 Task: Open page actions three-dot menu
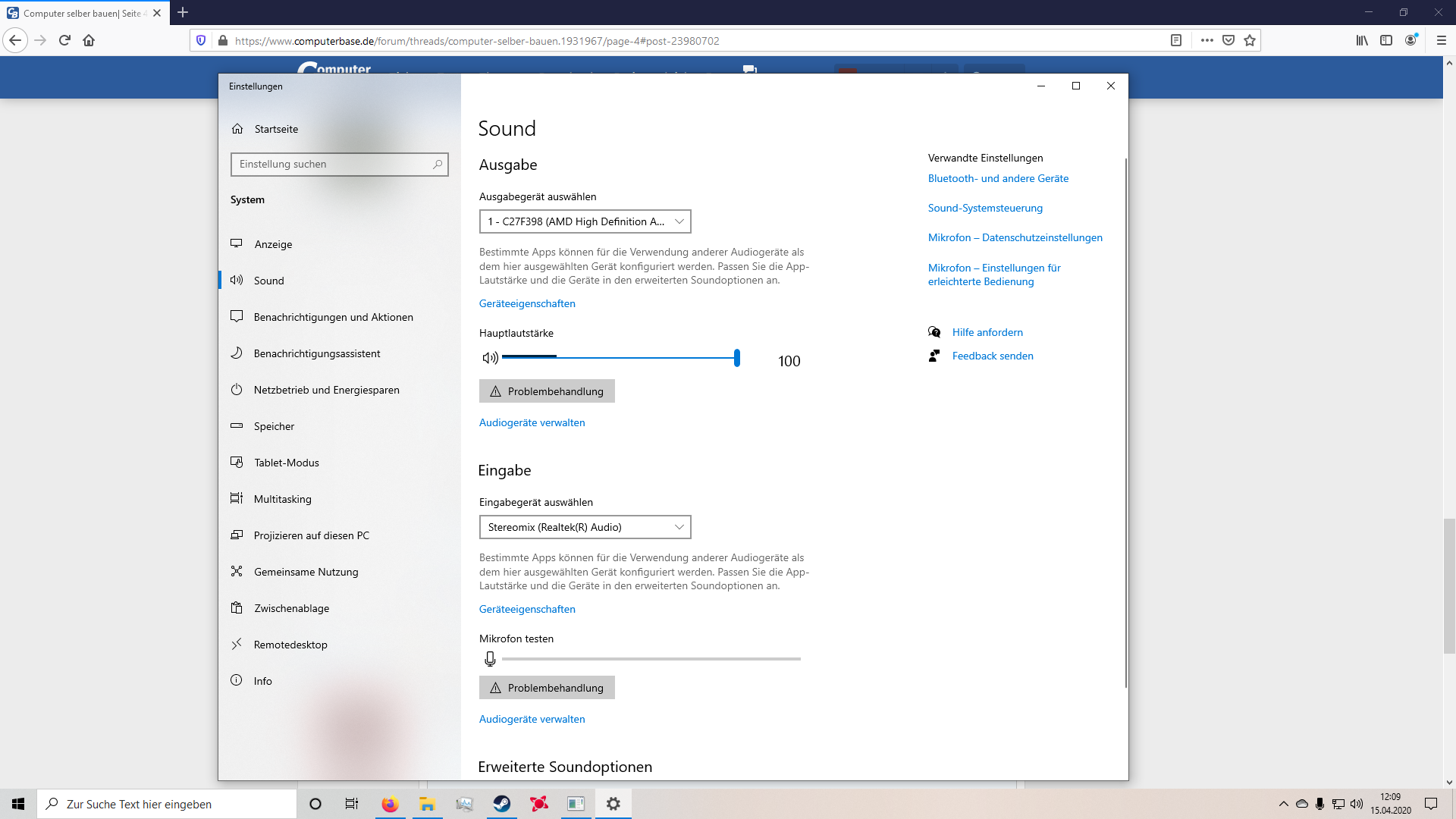1207,40
